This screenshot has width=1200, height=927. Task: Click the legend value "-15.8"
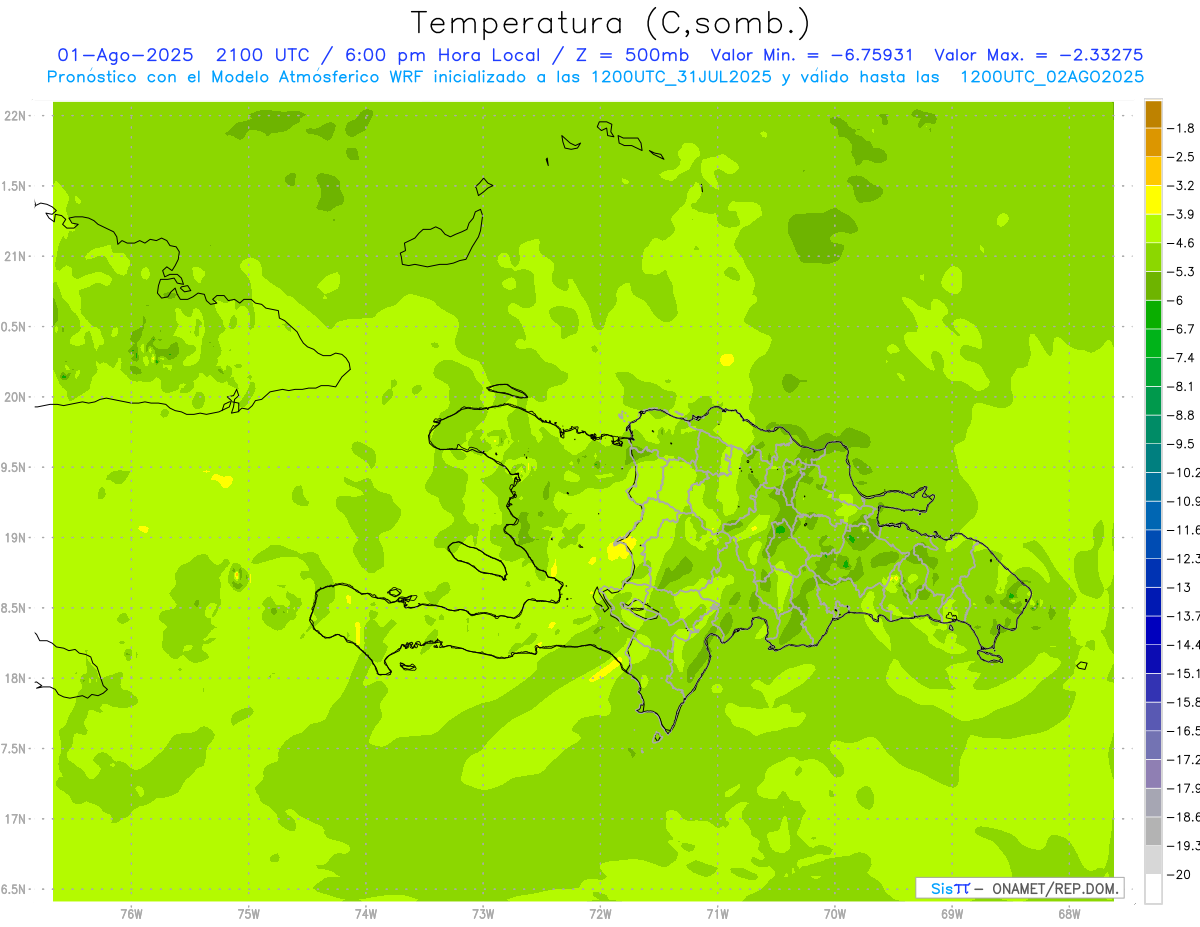[1184, 702]
